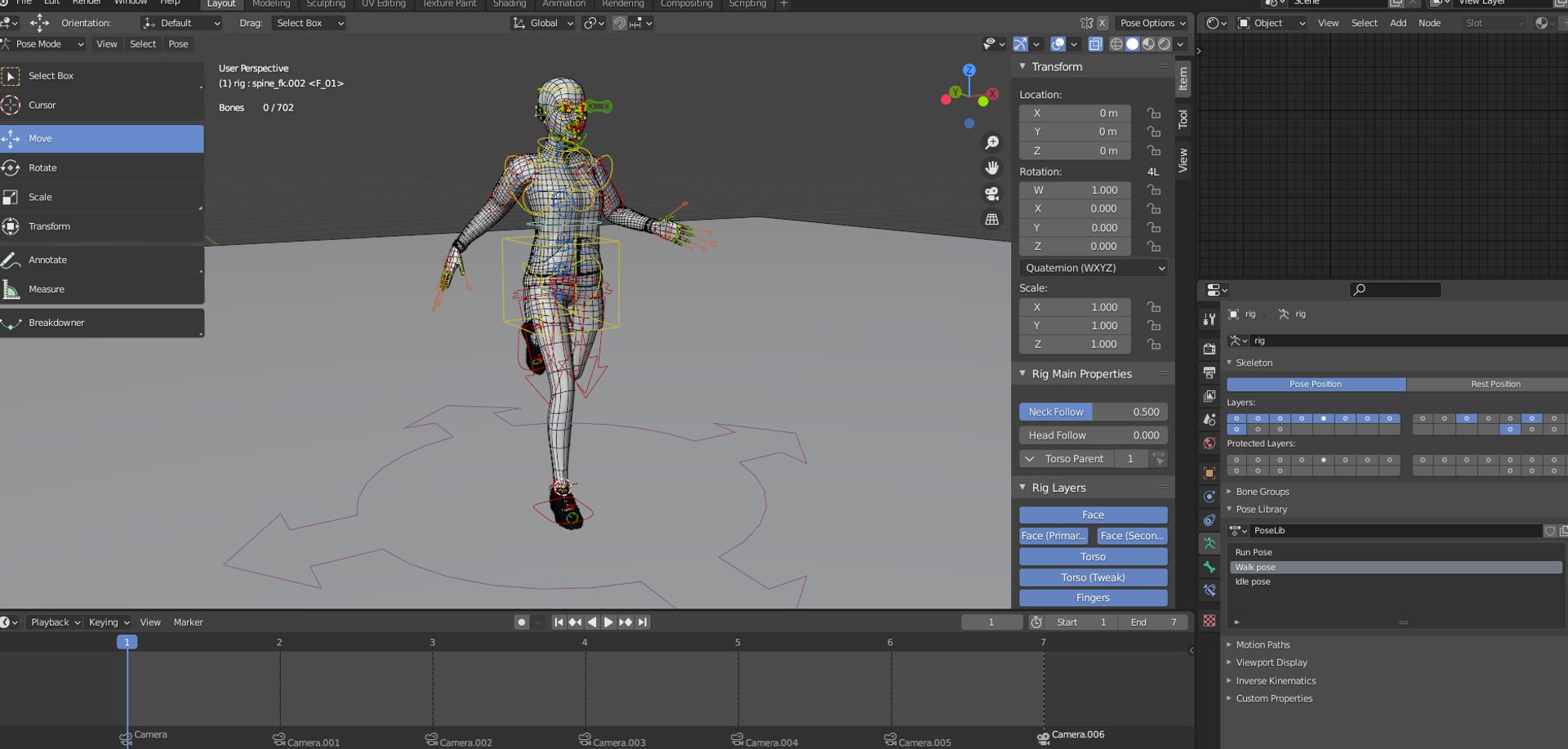Activate the Cursor tool

[x=101, y=105]
